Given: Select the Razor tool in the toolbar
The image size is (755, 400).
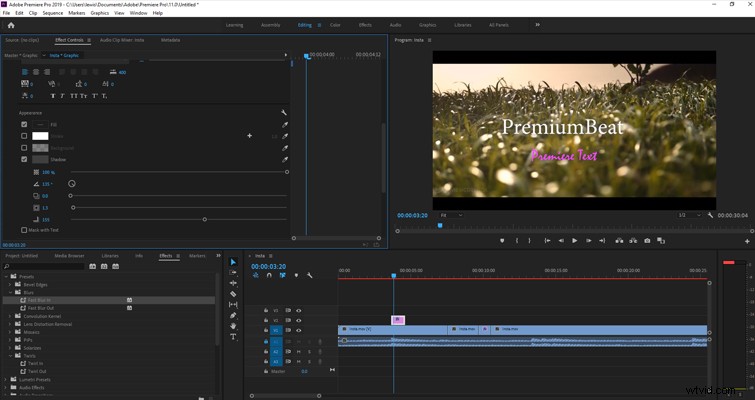Looking at the screenshot, I should click(x=233, y=294).
